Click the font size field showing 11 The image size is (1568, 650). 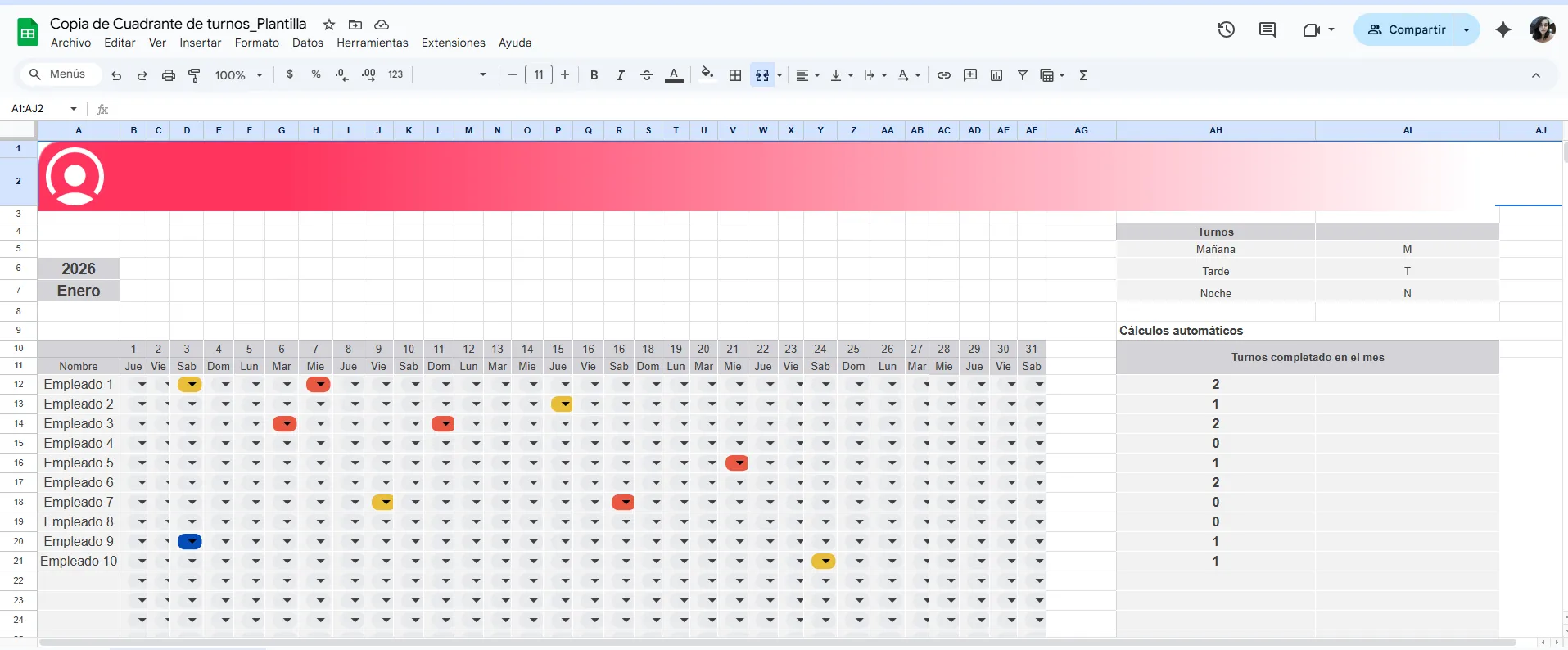(538, 75)
